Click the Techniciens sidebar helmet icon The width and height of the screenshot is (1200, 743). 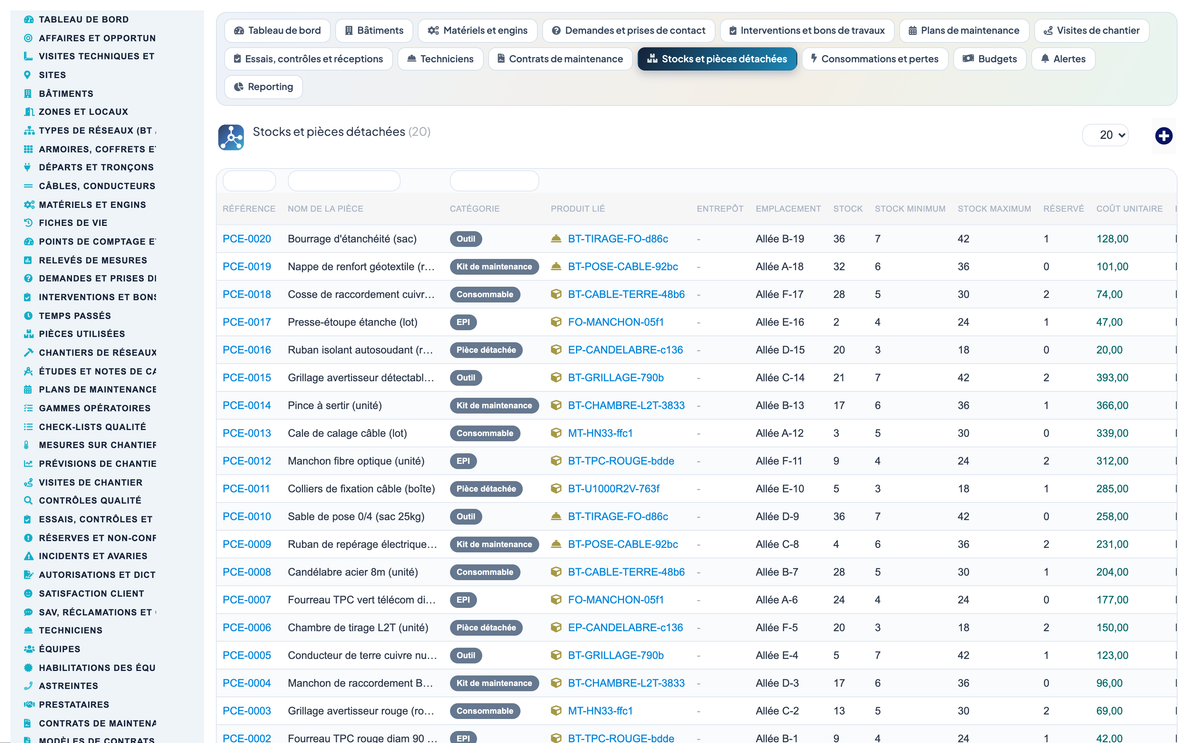[28, 630]
